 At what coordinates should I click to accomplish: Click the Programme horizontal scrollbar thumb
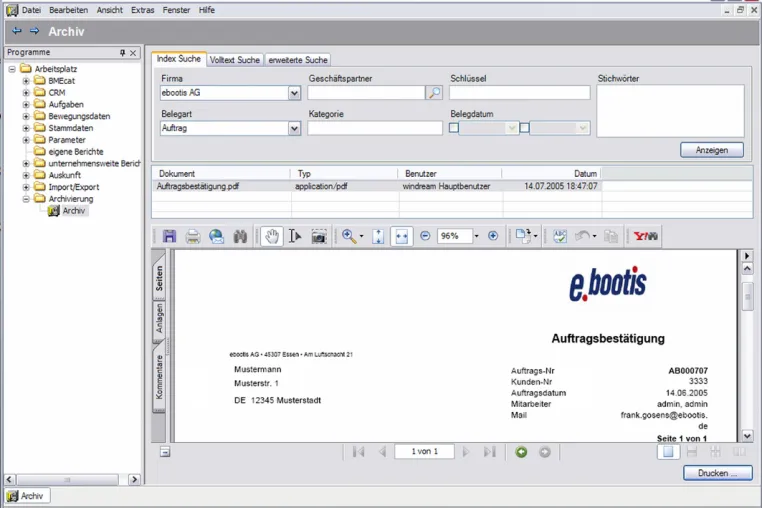[x=67, y=479]
